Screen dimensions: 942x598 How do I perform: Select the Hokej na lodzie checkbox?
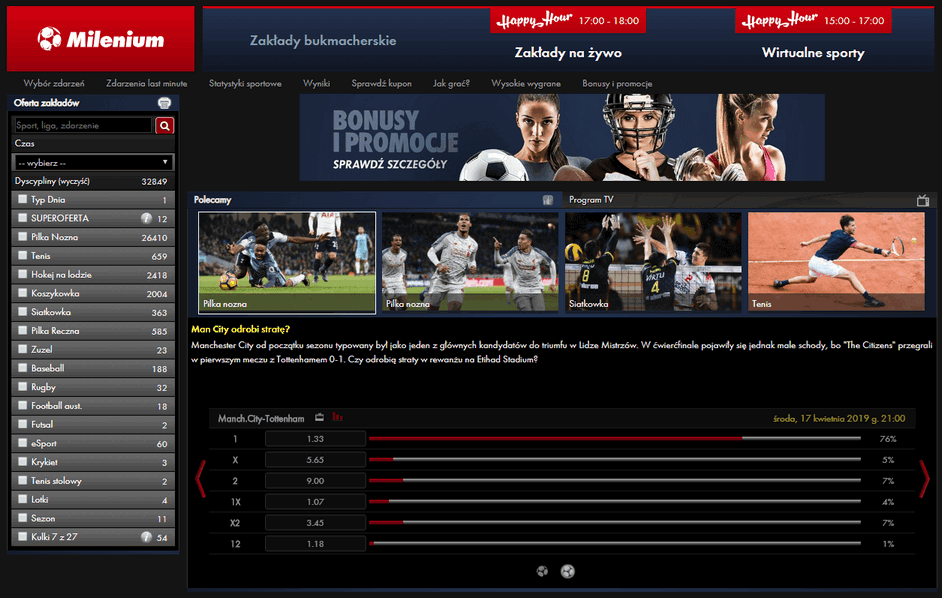point(23,275)
